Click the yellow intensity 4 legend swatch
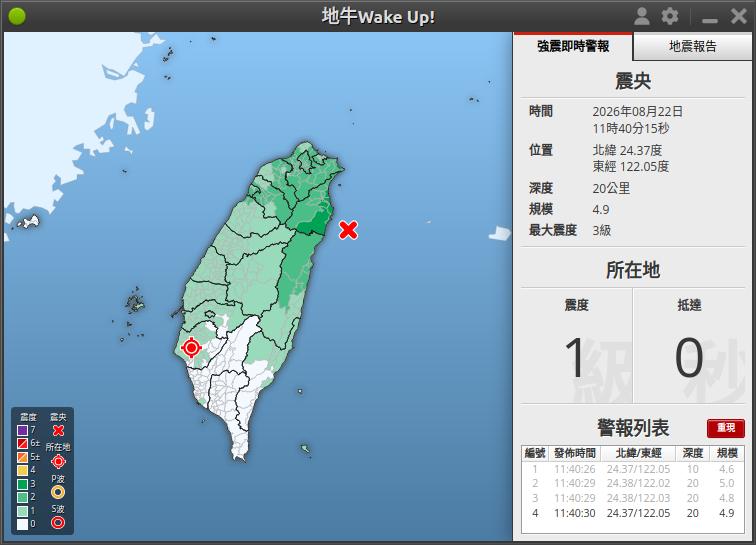Screen dimensions: 756x545 tap(23, 470)
